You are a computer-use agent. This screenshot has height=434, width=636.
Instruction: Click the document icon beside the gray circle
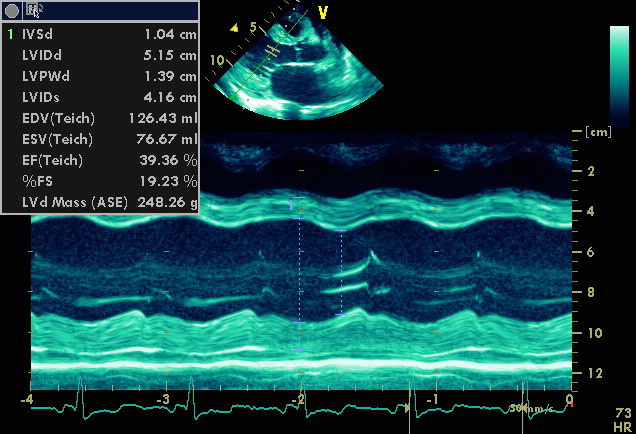(33, 10)
